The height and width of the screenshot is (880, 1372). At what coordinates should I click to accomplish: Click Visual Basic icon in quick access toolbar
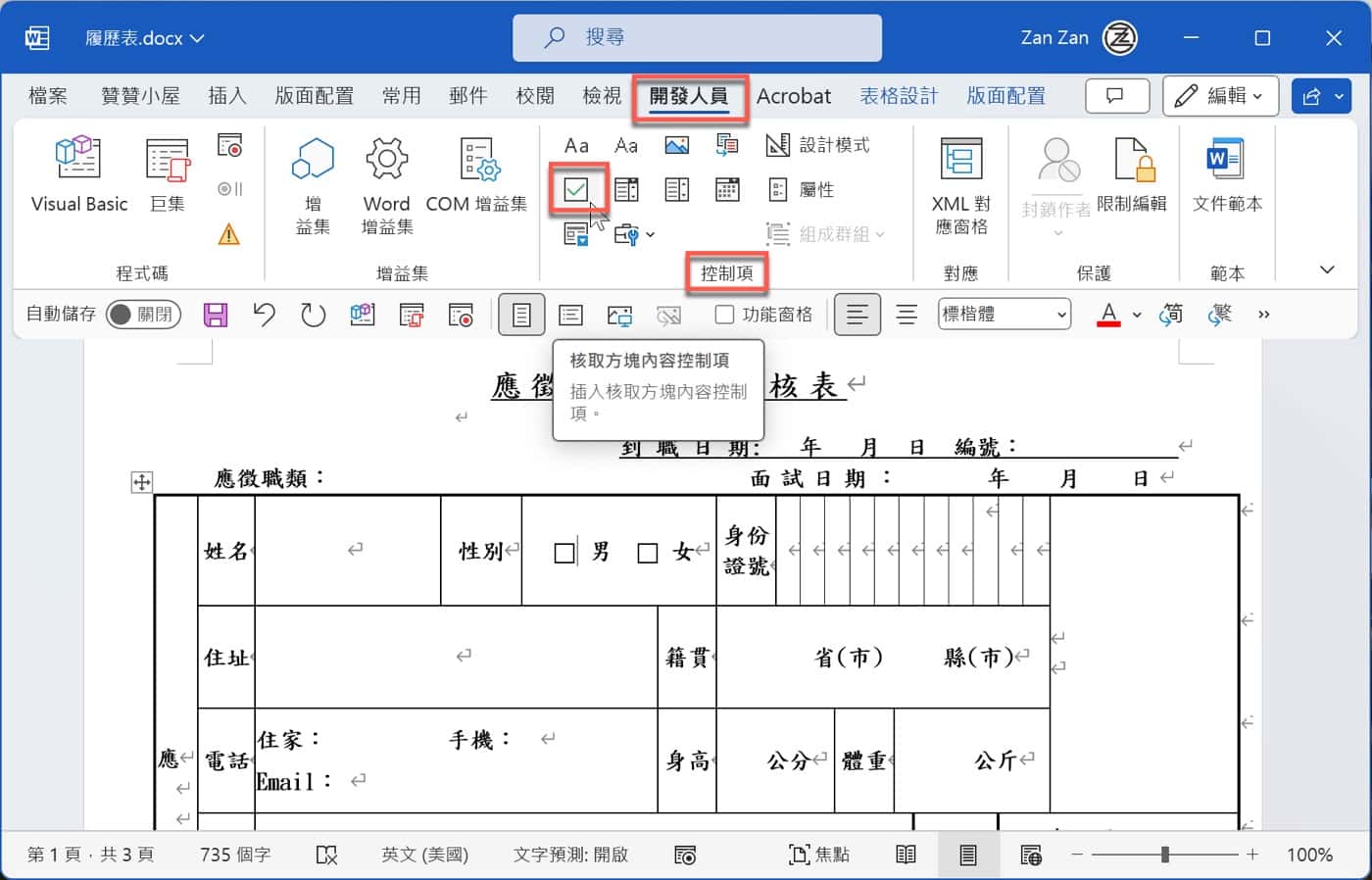coord(363,315)
